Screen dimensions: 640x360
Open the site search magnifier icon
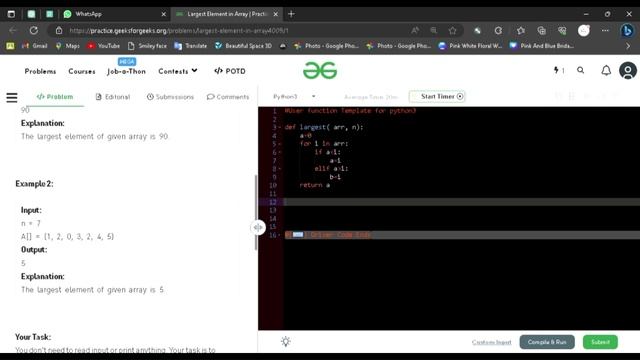click(580, 70)
